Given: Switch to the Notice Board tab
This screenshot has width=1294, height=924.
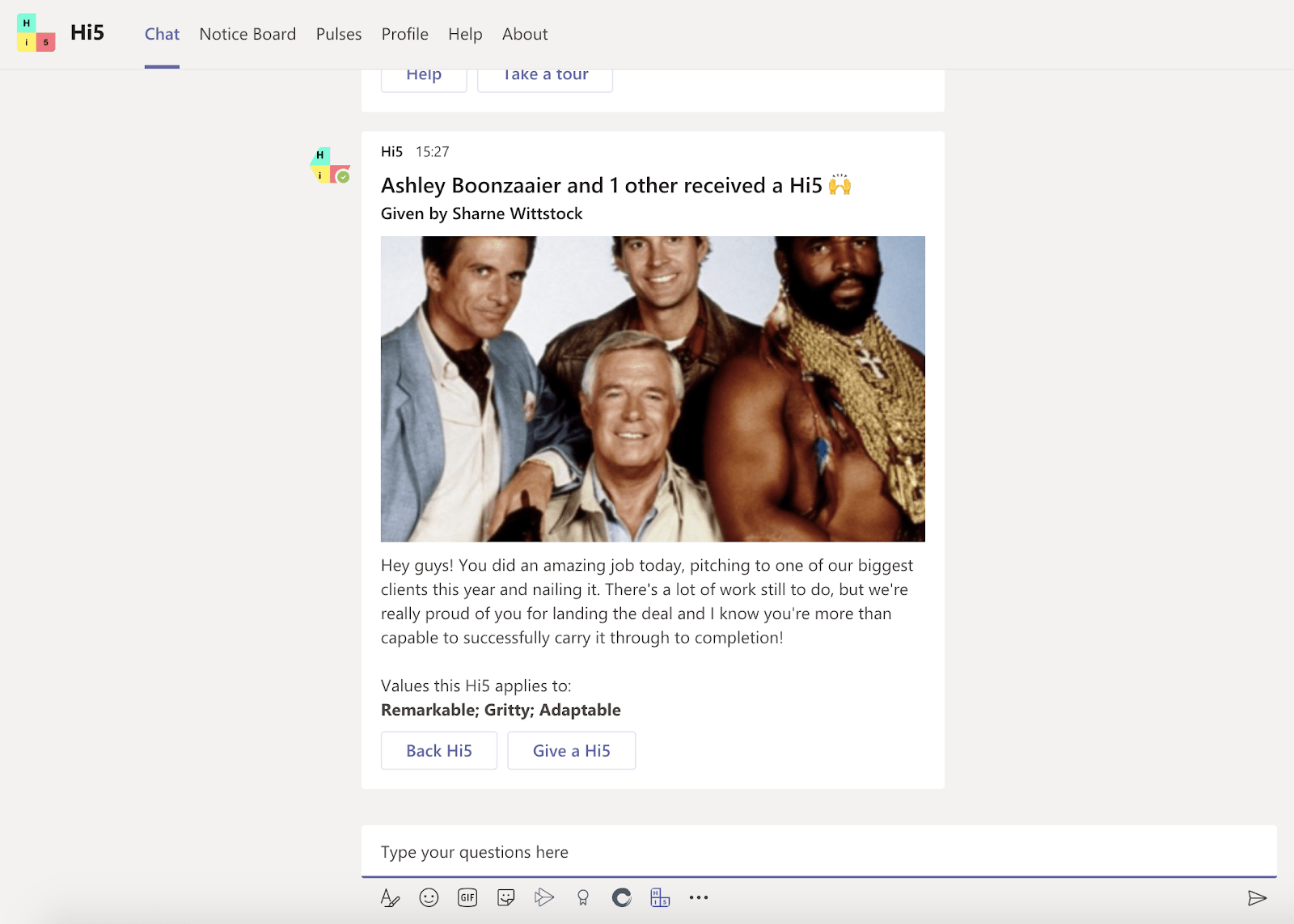Looking at the screenshot, I should (247, 34).
